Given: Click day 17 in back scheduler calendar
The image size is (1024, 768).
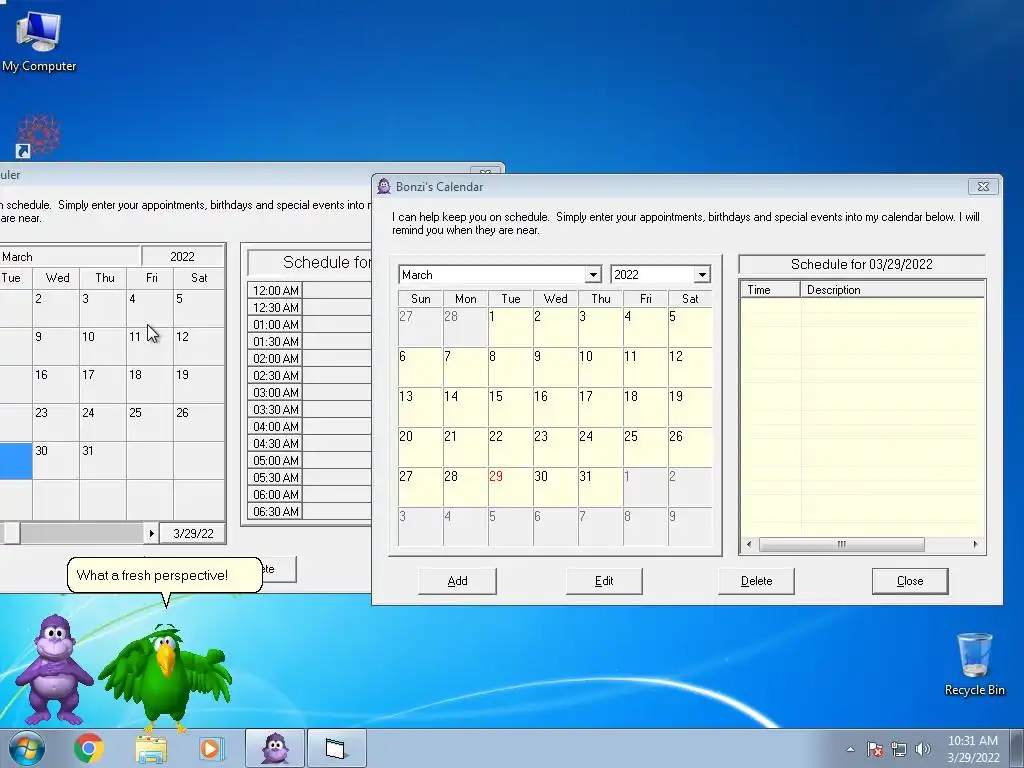Looking at the screenshot, I should 103,385.
